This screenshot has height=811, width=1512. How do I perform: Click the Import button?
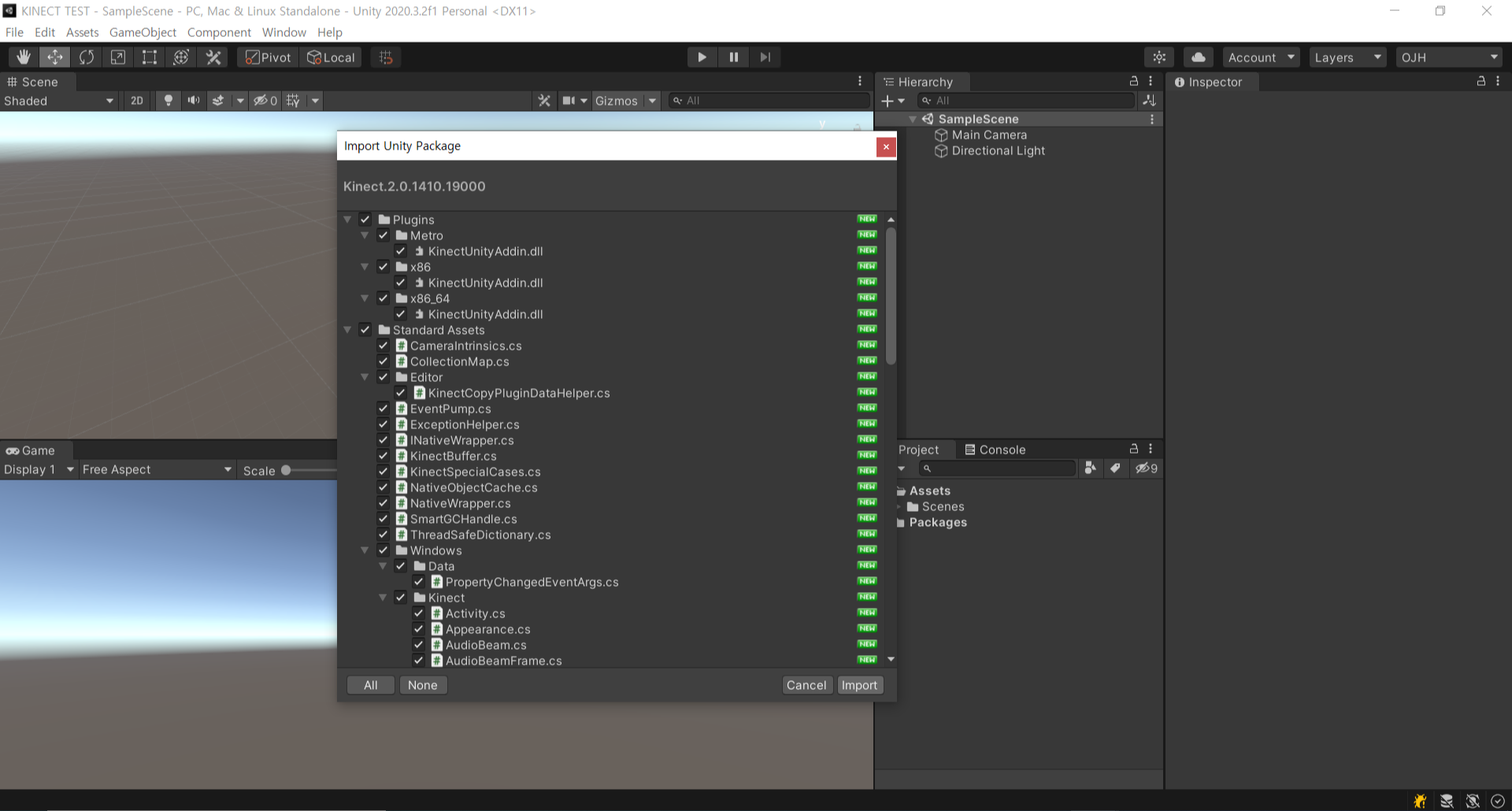[x=859, y=685]
